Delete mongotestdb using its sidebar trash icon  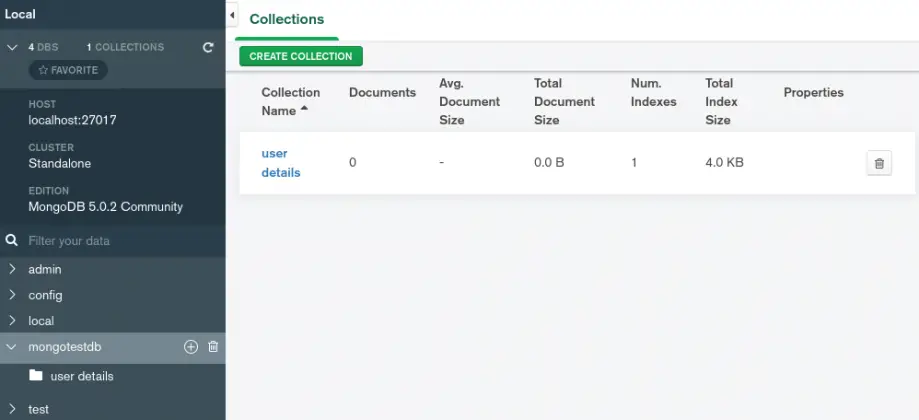(x=212, y=347)
